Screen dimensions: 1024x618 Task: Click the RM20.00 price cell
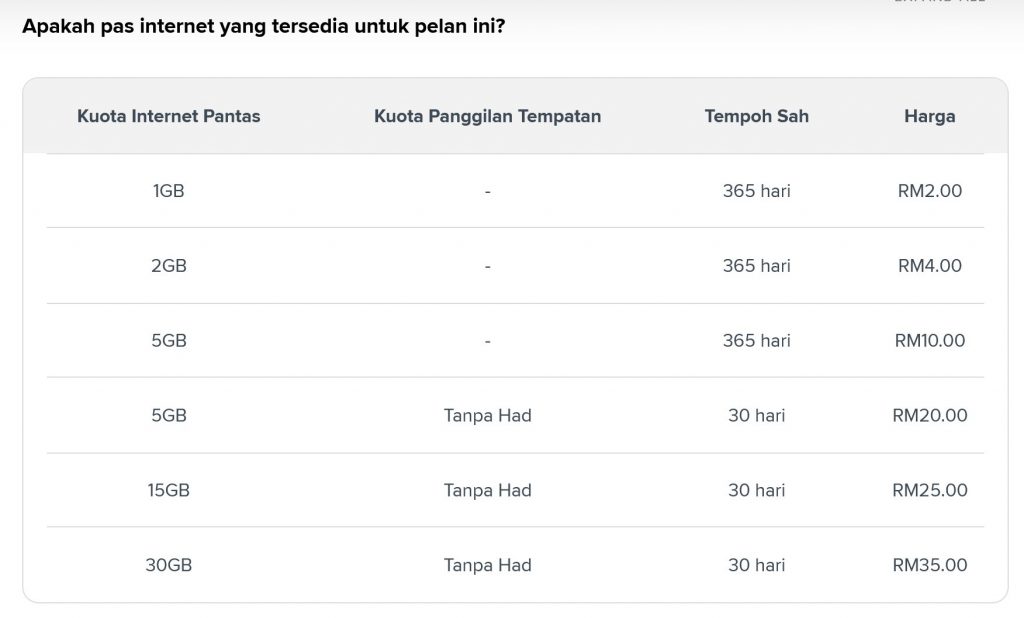(929, 415)
